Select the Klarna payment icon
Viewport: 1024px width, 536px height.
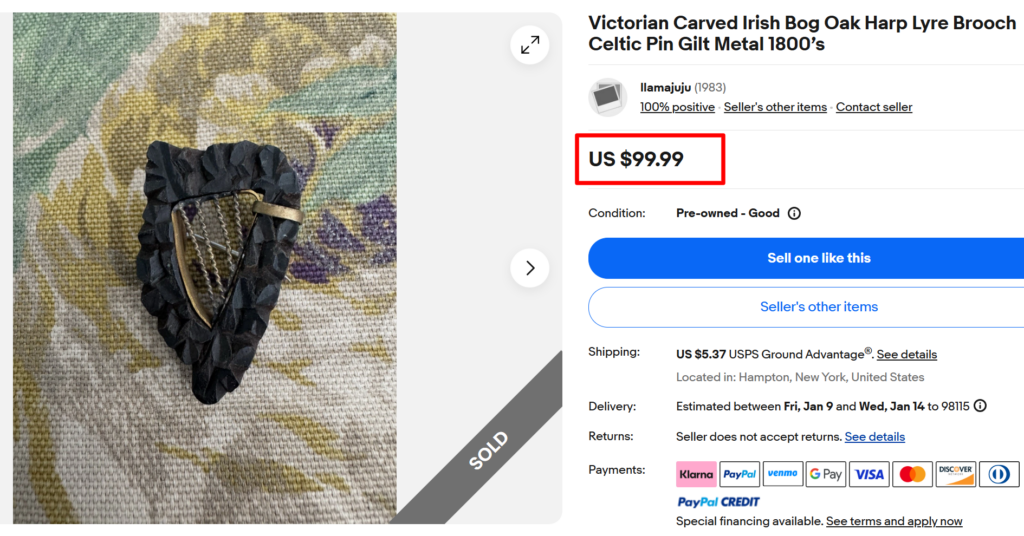click(x=696, y=474)
